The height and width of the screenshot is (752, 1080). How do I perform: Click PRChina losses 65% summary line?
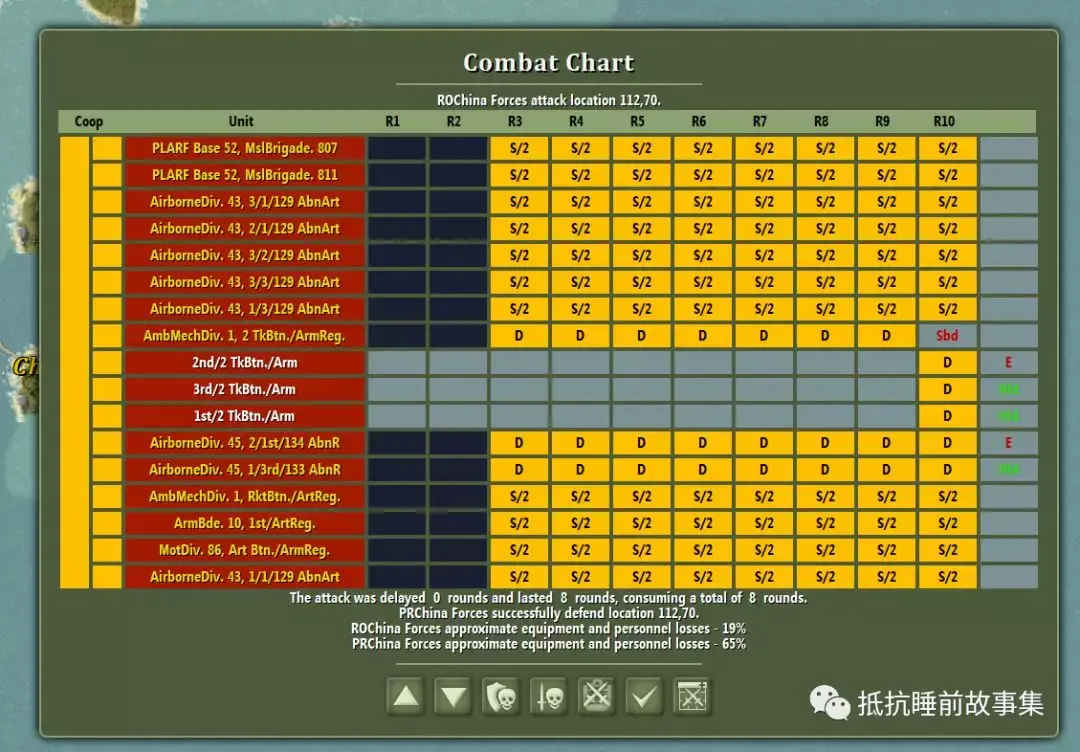(548, 644)
